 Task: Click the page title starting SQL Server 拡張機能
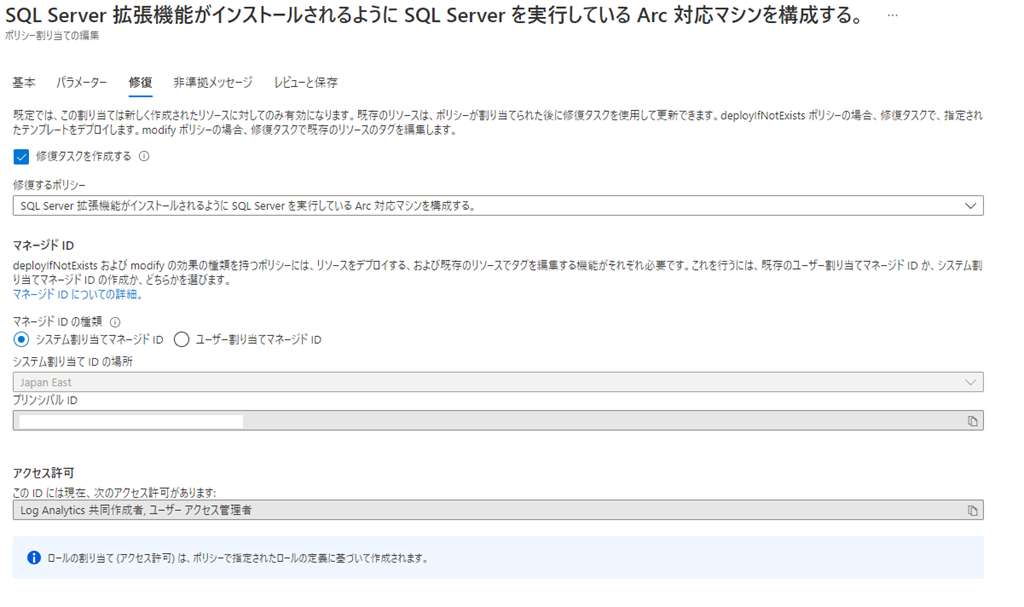pyautogui.click(x=436, y=15)
